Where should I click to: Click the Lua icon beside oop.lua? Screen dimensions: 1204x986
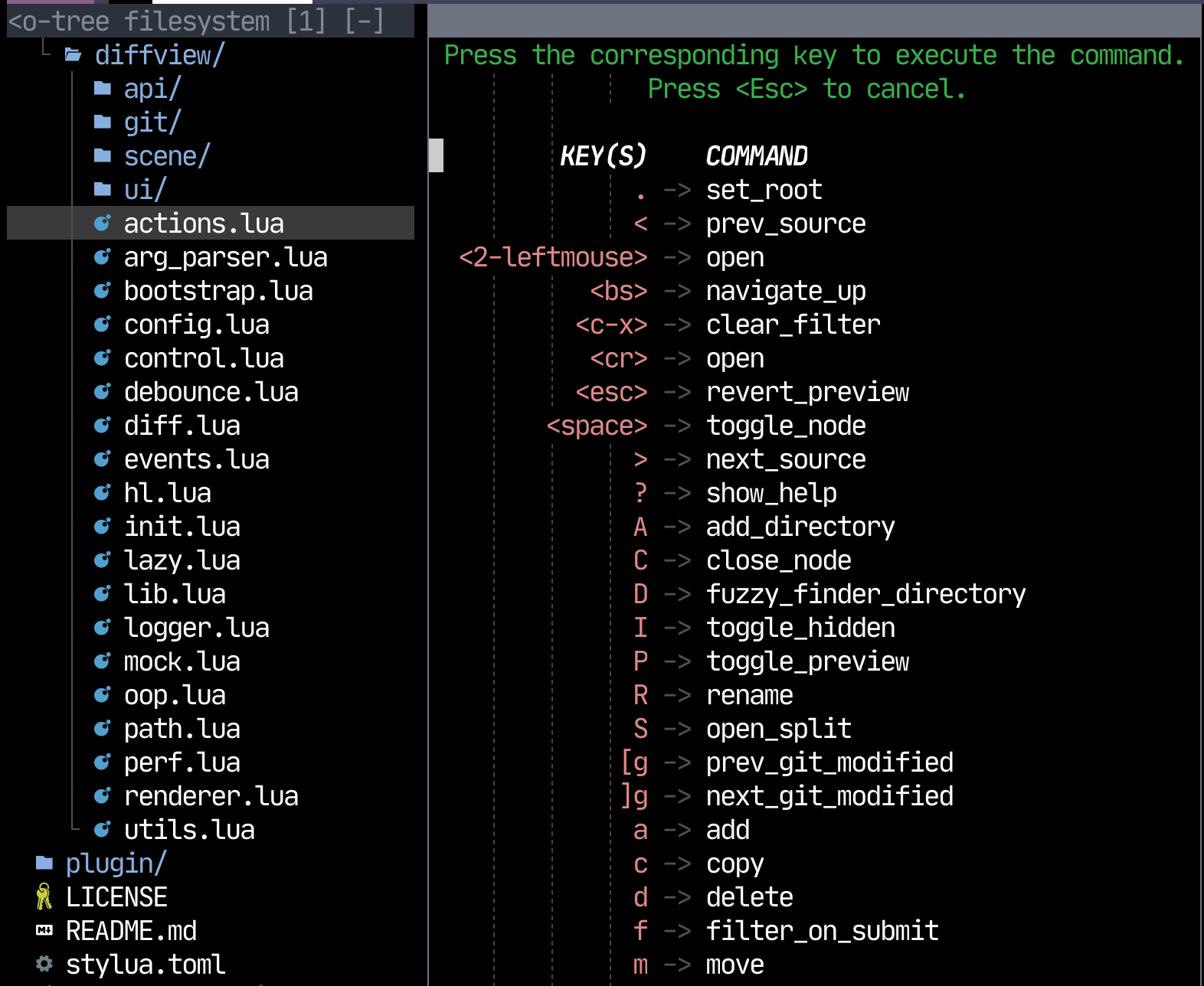(x=103, y=695)
